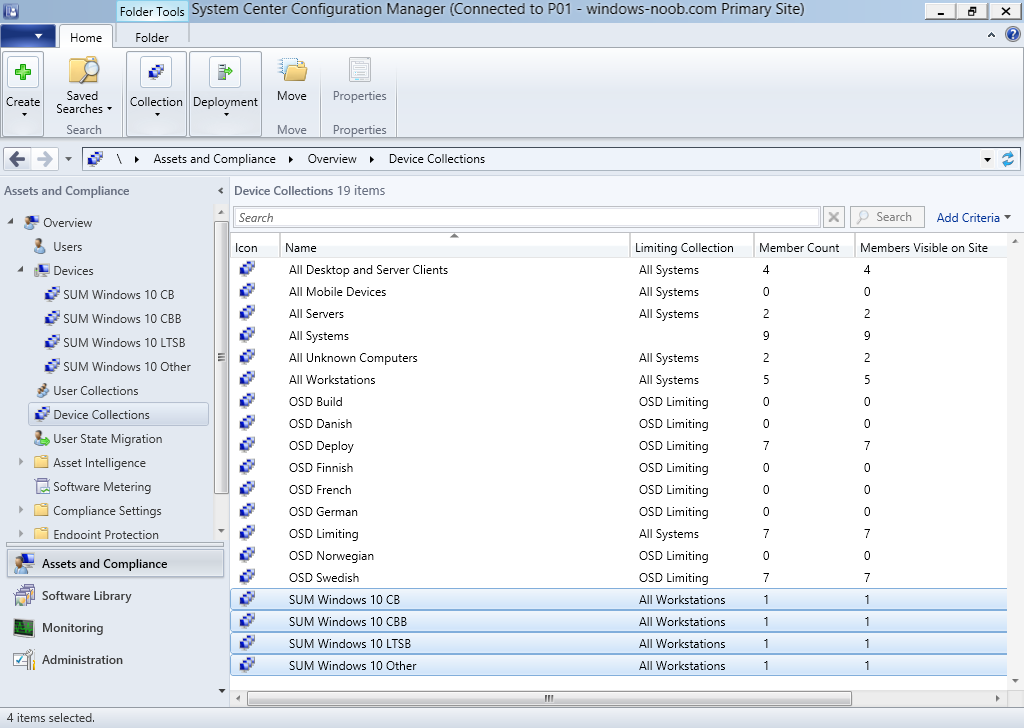The width and height of the screenshot is (1024, 728).
Task: Refresh the Device Collections view
Action: (x=1008, y=159)
